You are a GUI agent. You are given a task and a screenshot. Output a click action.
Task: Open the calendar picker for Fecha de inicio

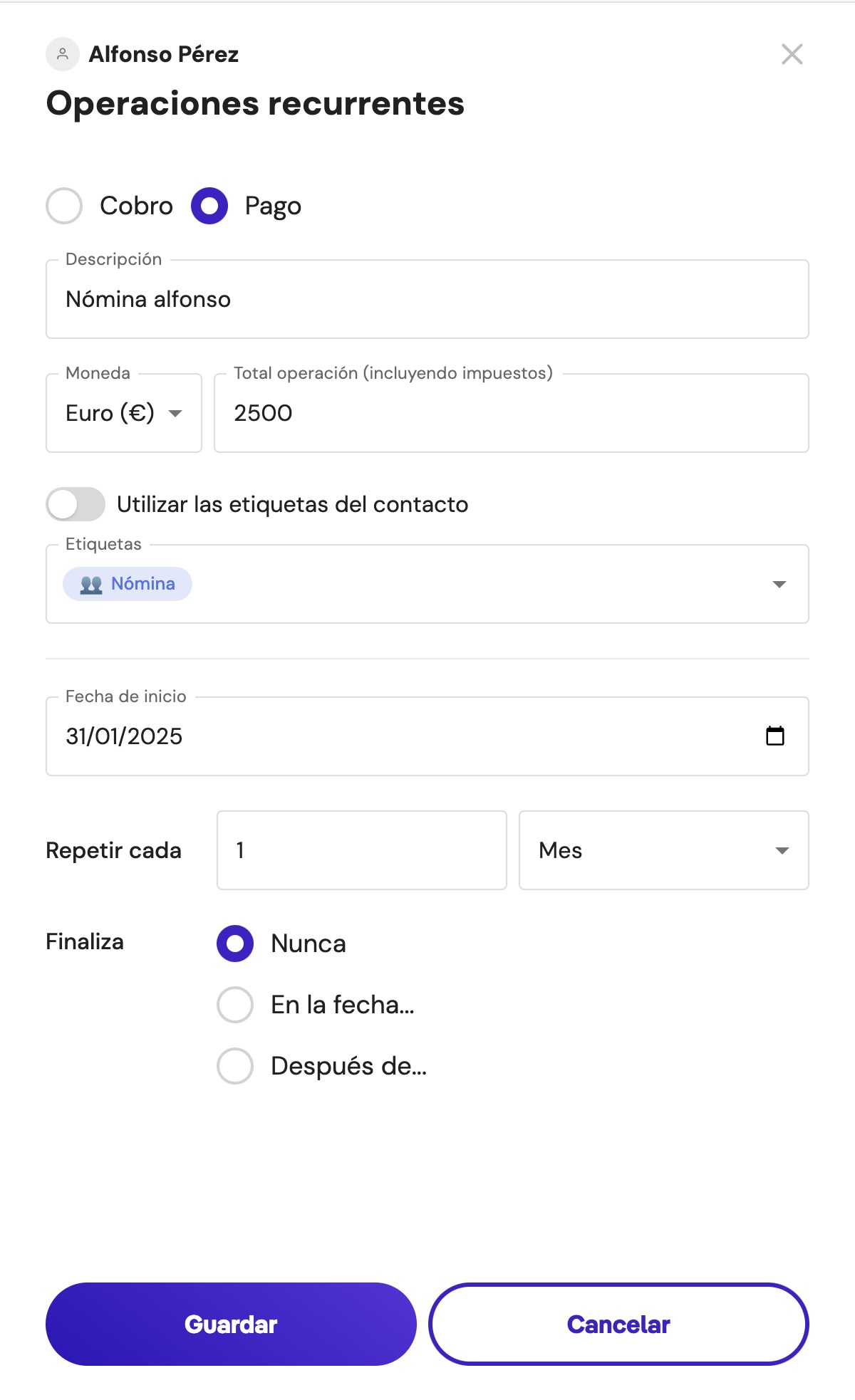pyautogui.click(x=774, y=736)
